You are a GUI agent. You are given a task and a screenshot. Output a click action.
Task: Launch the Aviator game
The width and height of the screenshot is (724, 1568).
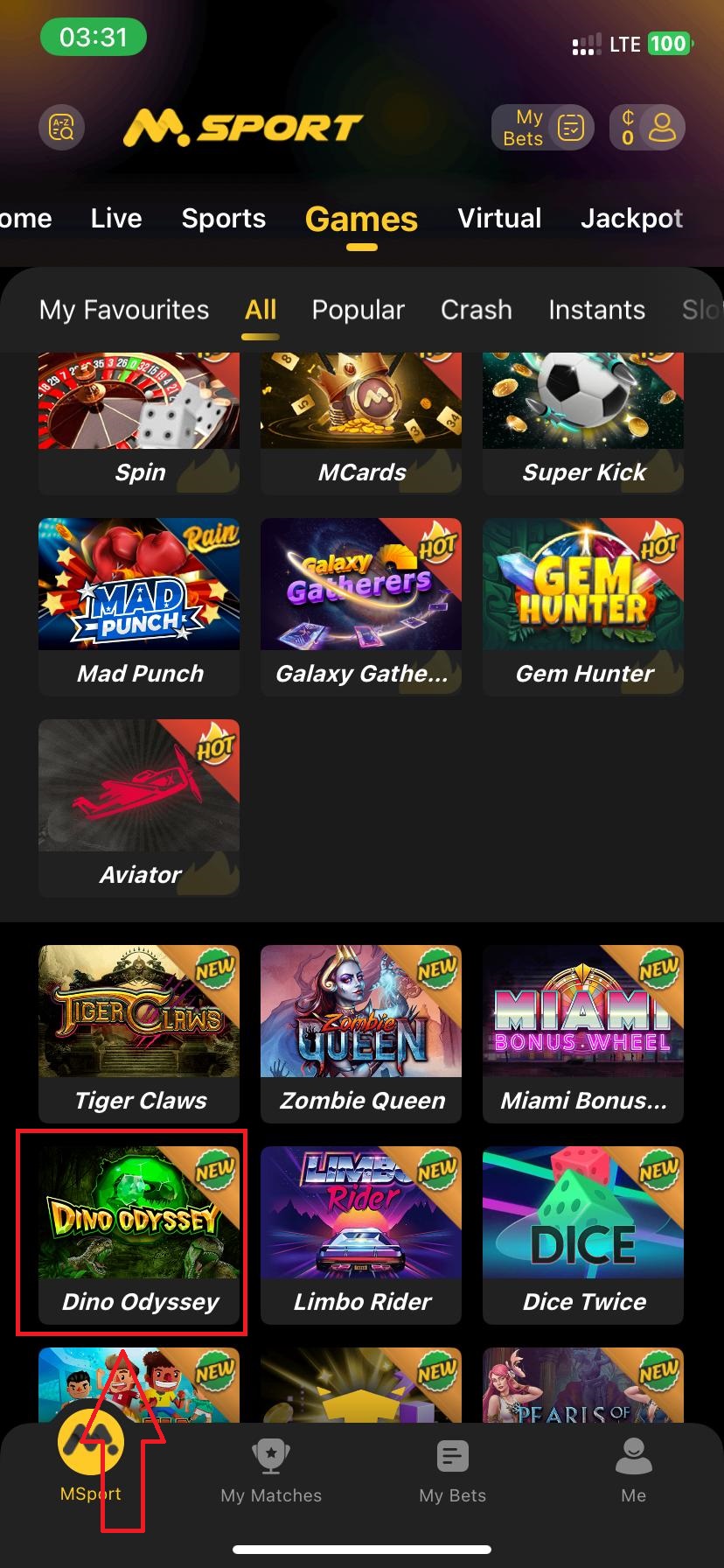coord(139,808)
